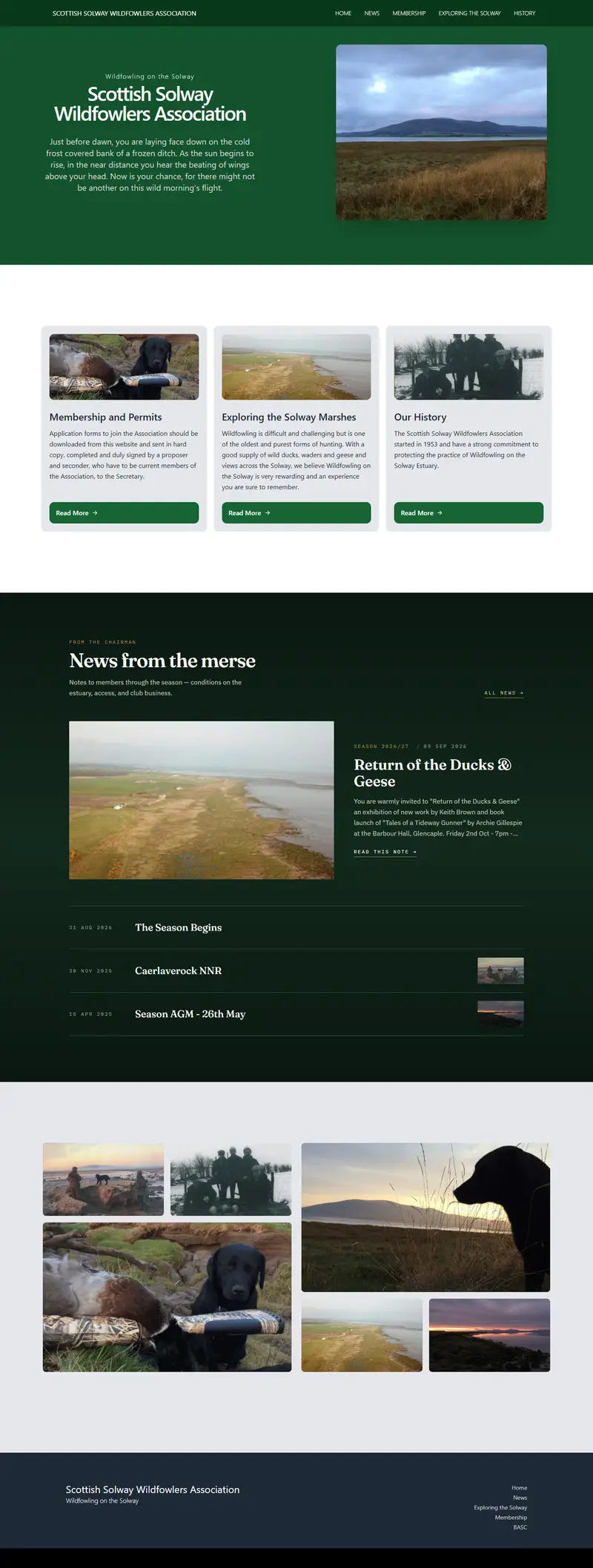Image resolution: width=593 pixels, height=1568 pixels.
Task: Open the Our History card heading
Action: (420, 417)
